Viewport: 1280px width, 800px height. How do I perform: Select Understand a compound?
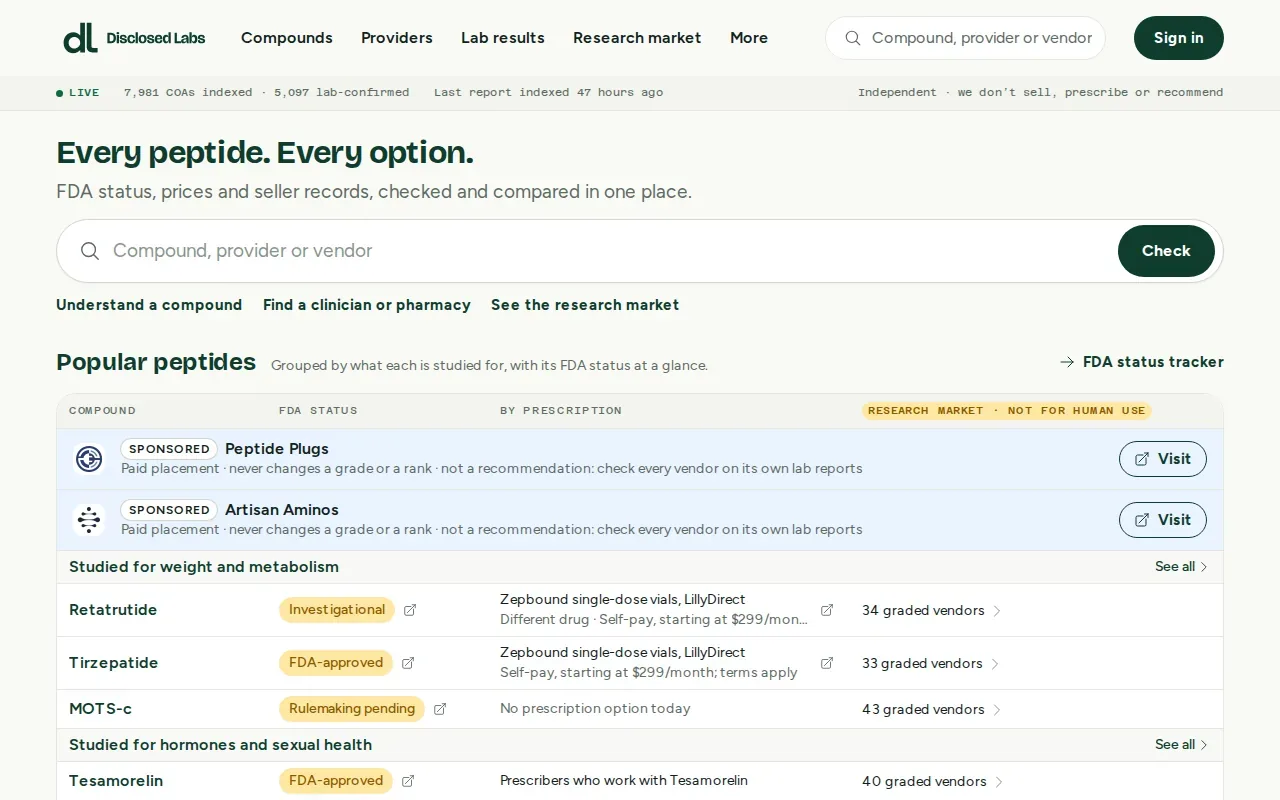click(x=149, y=305)
